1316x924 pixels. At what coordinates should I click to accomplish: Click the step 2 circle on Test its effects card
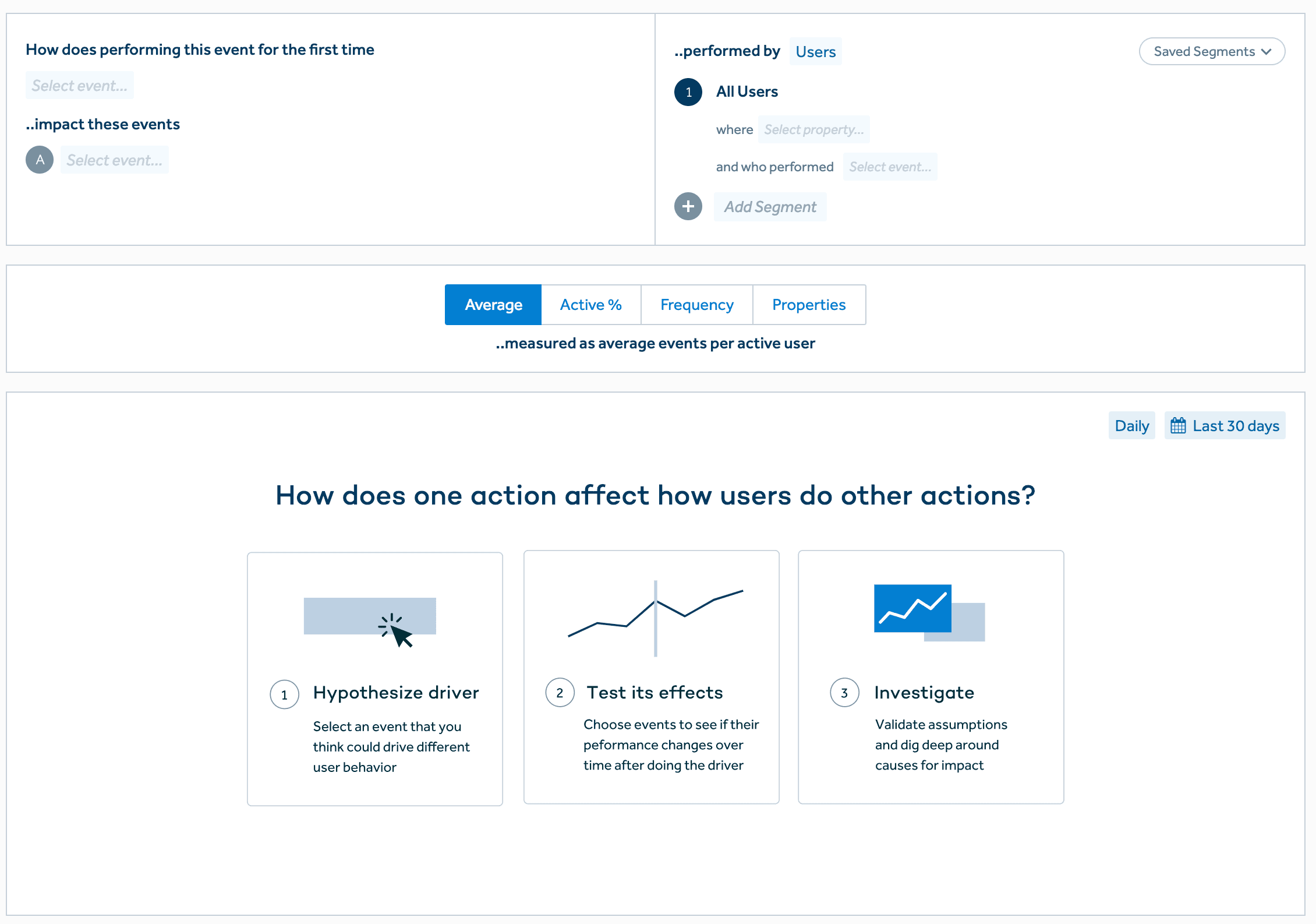pos(560,692)
